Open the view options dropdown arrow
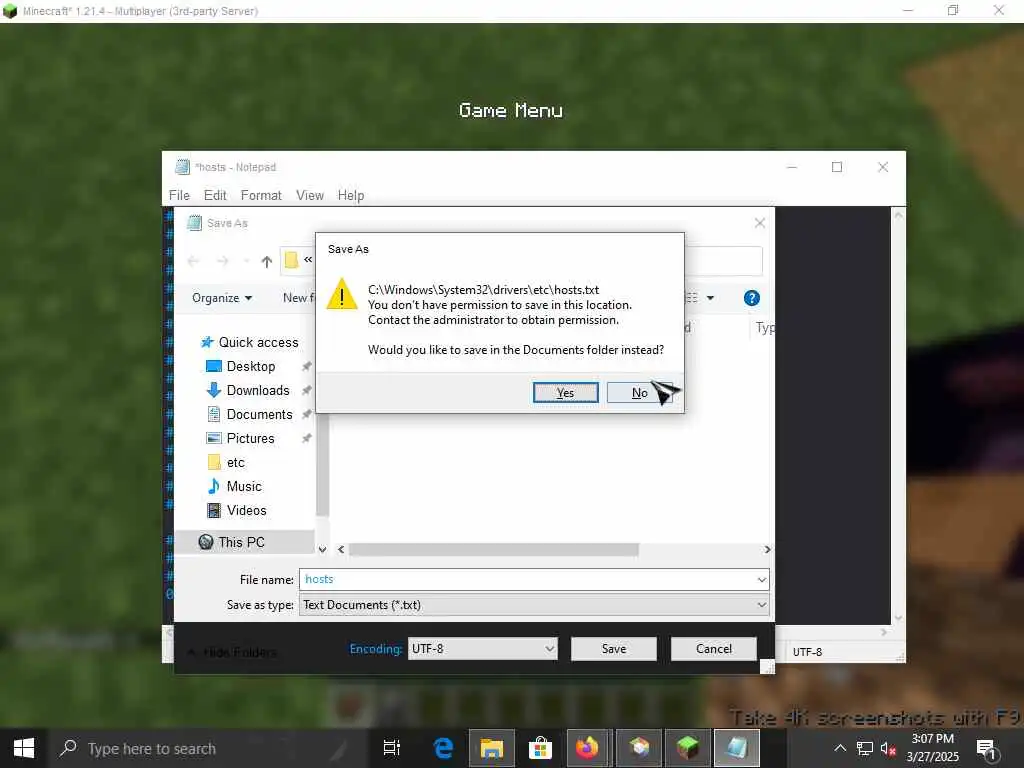Screen dimensions: 1024x768 point(711,298)
